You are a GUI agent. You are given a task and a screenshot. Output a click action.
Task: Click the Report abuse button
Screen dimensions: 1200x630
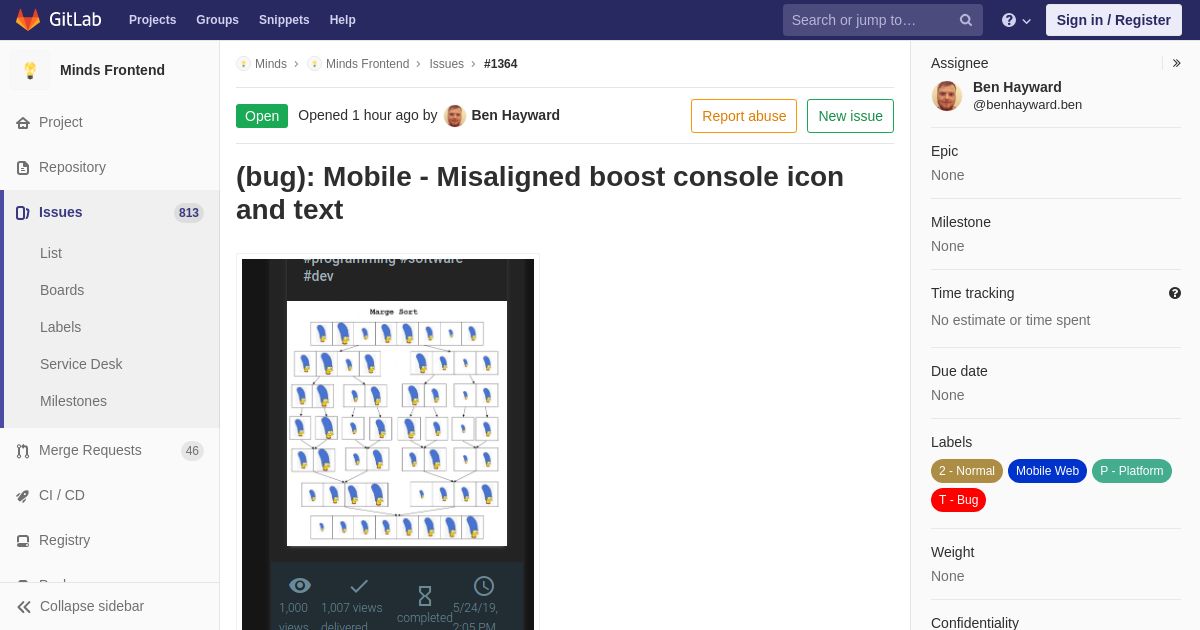click(744, 116)
